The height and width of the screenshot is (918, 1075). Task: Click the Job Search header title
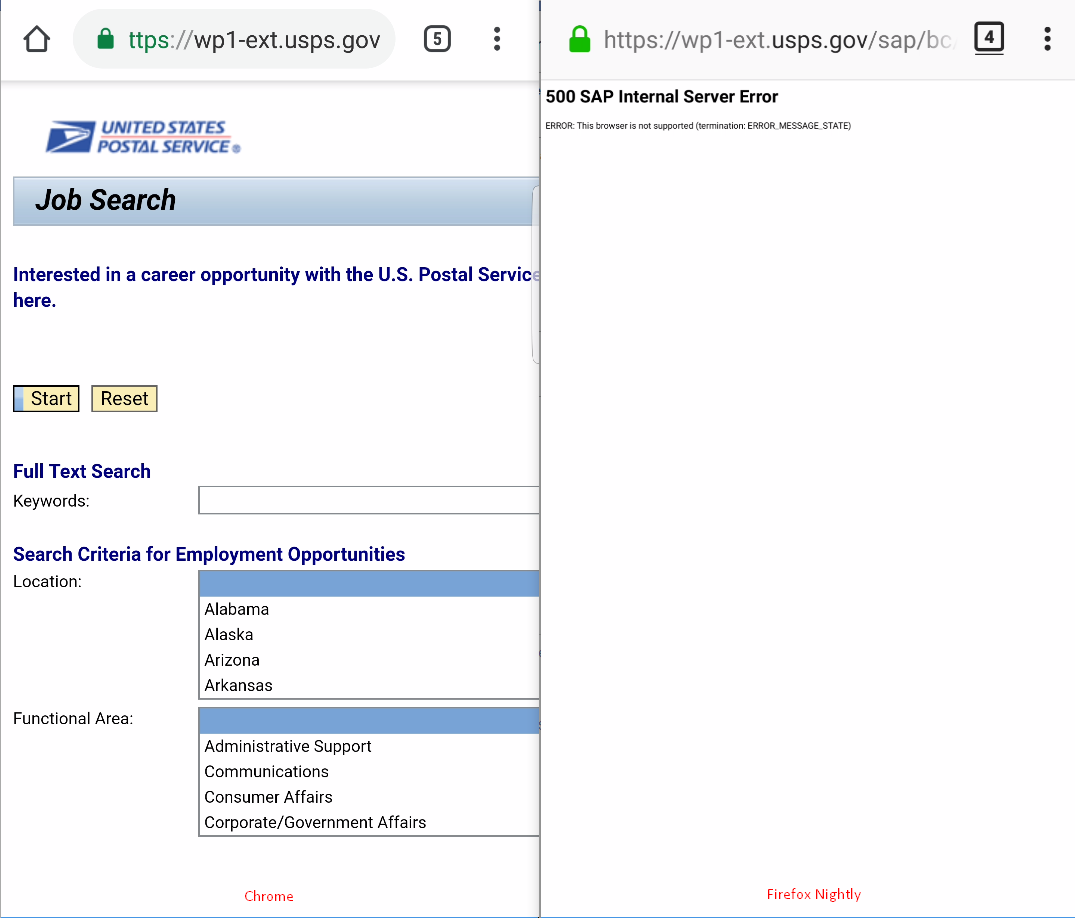pyautogui.click(x=106, y=200)
